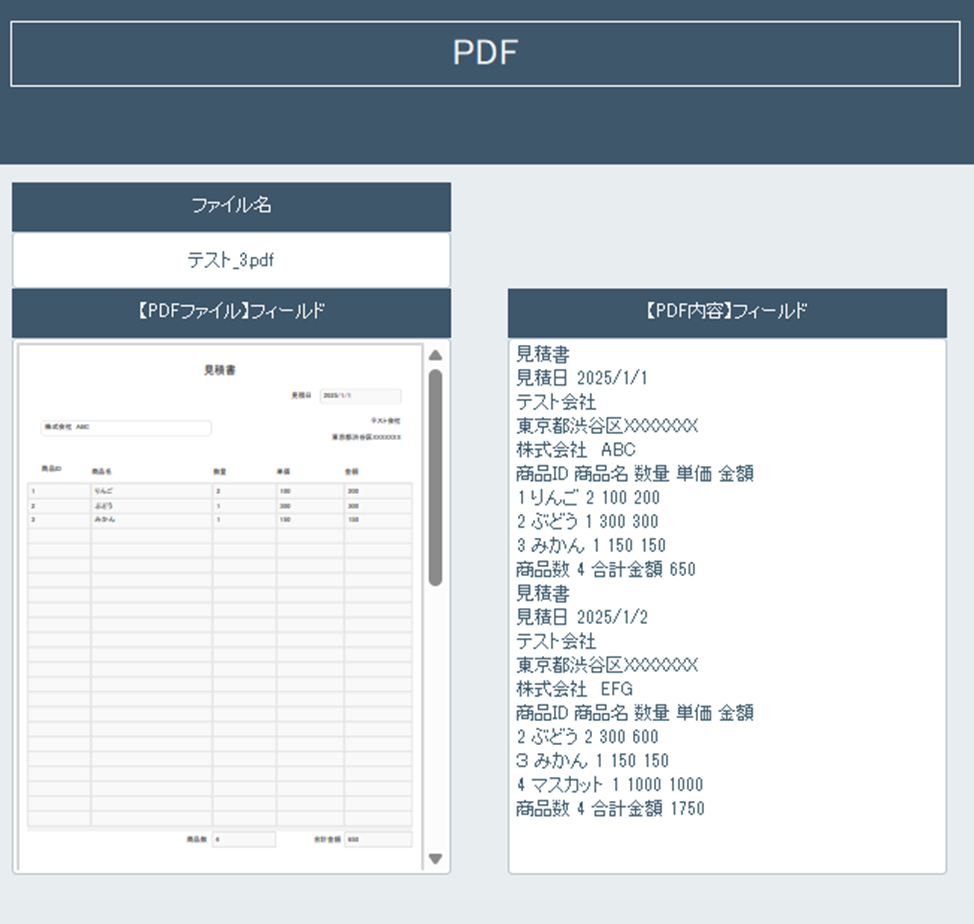Click the scroll down arrow in PDF preview
974x924 pixels.
tap(435, 858)
